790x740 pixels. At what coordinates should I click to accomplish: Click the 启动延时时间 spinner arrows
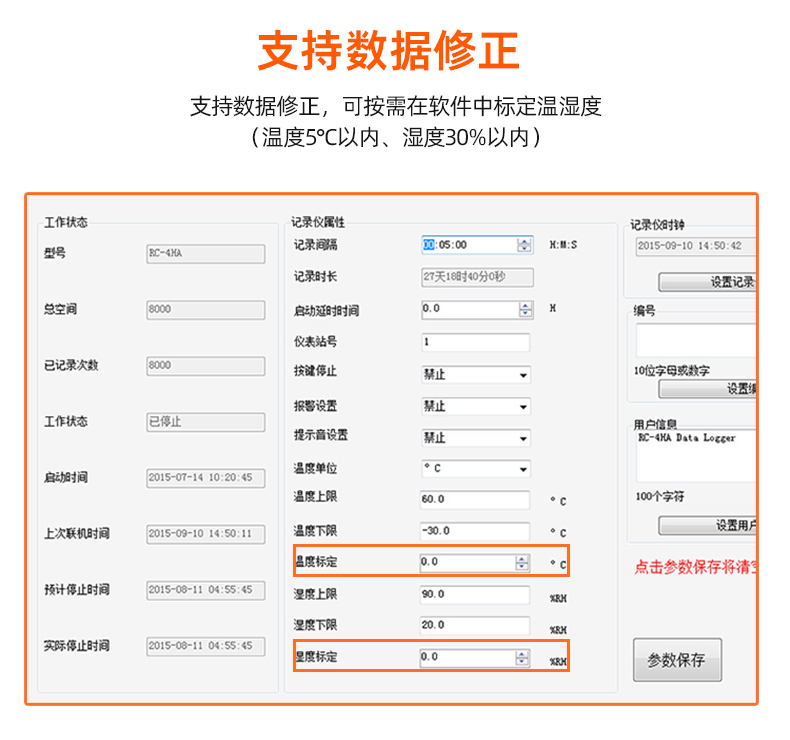point(525,310)
